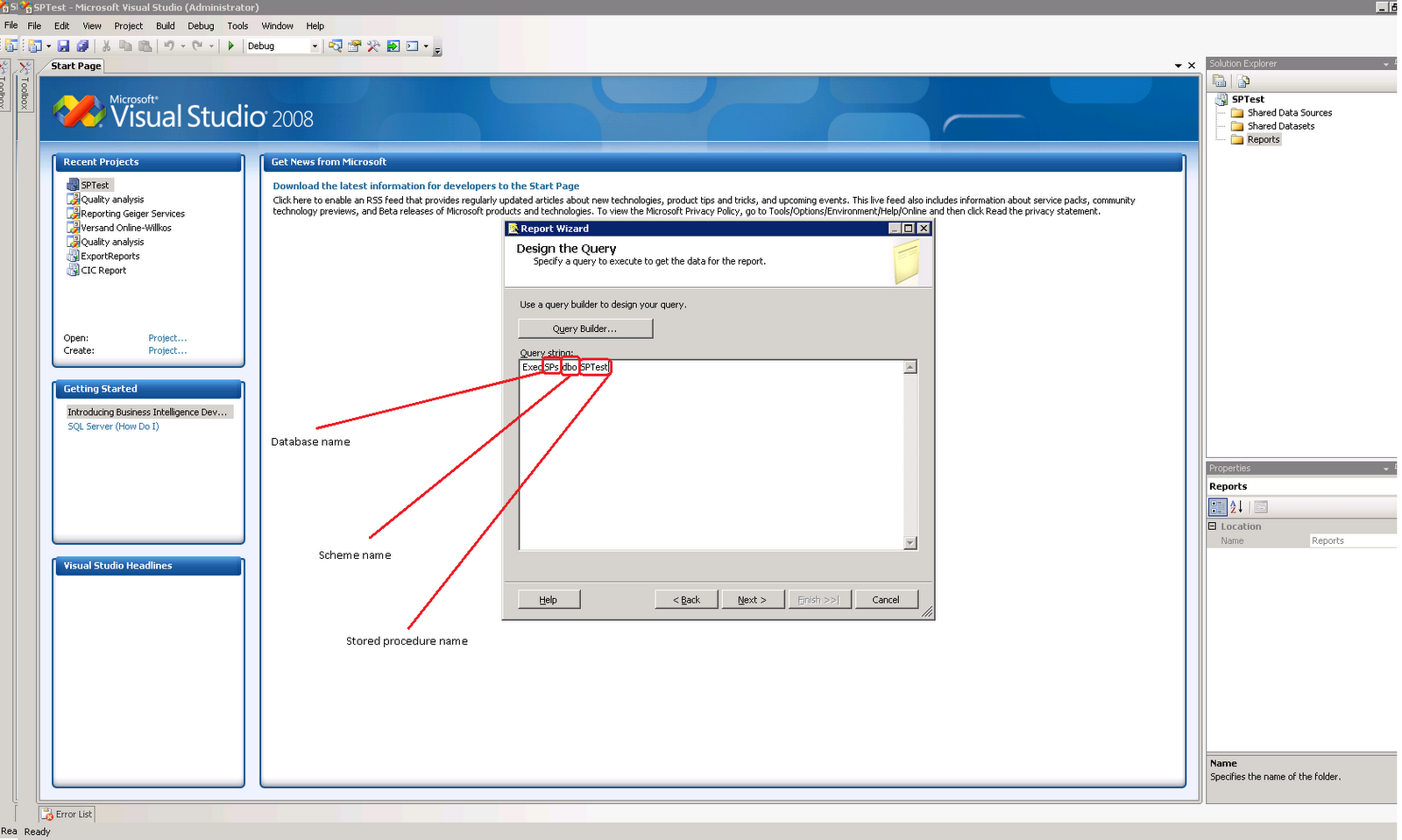Start debugging with the green play icon
The width and height of the screenshot is (1402, 840).
(231, 46)
